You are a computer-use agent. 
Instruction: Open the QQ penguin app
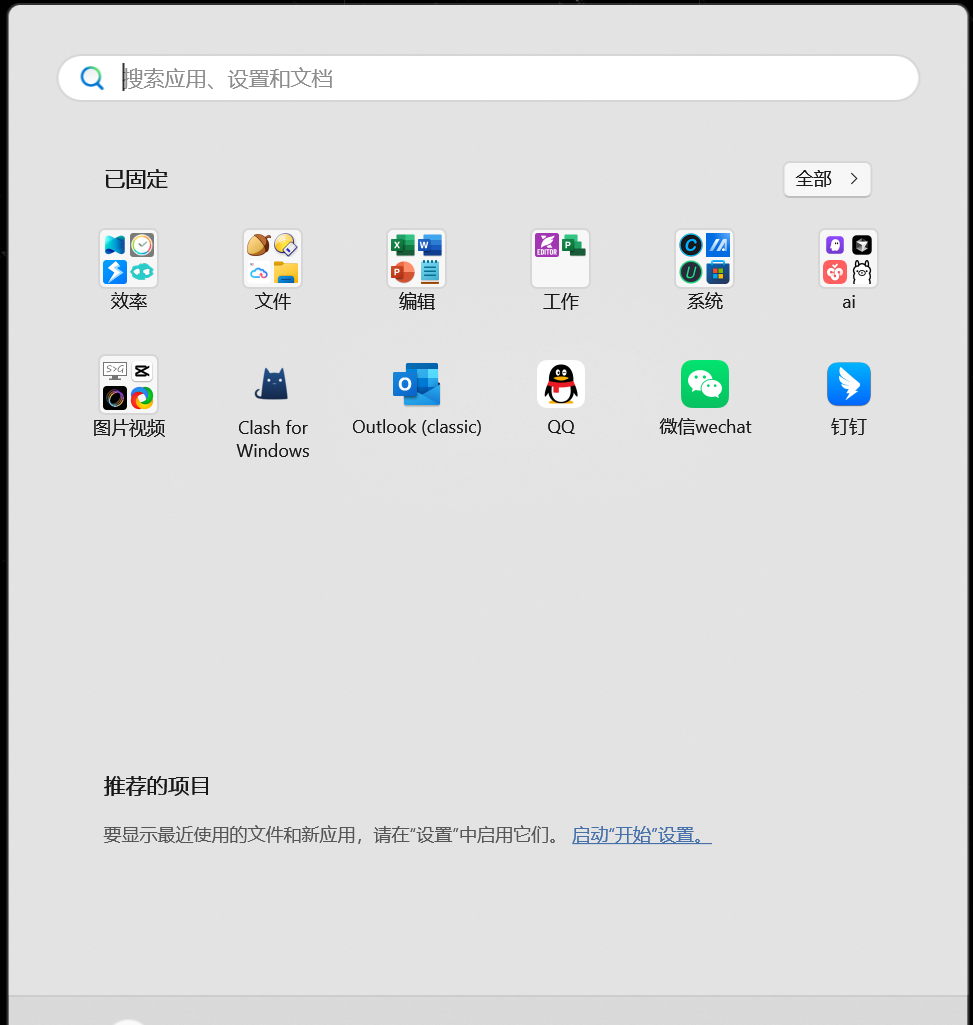tap(560, 385)
